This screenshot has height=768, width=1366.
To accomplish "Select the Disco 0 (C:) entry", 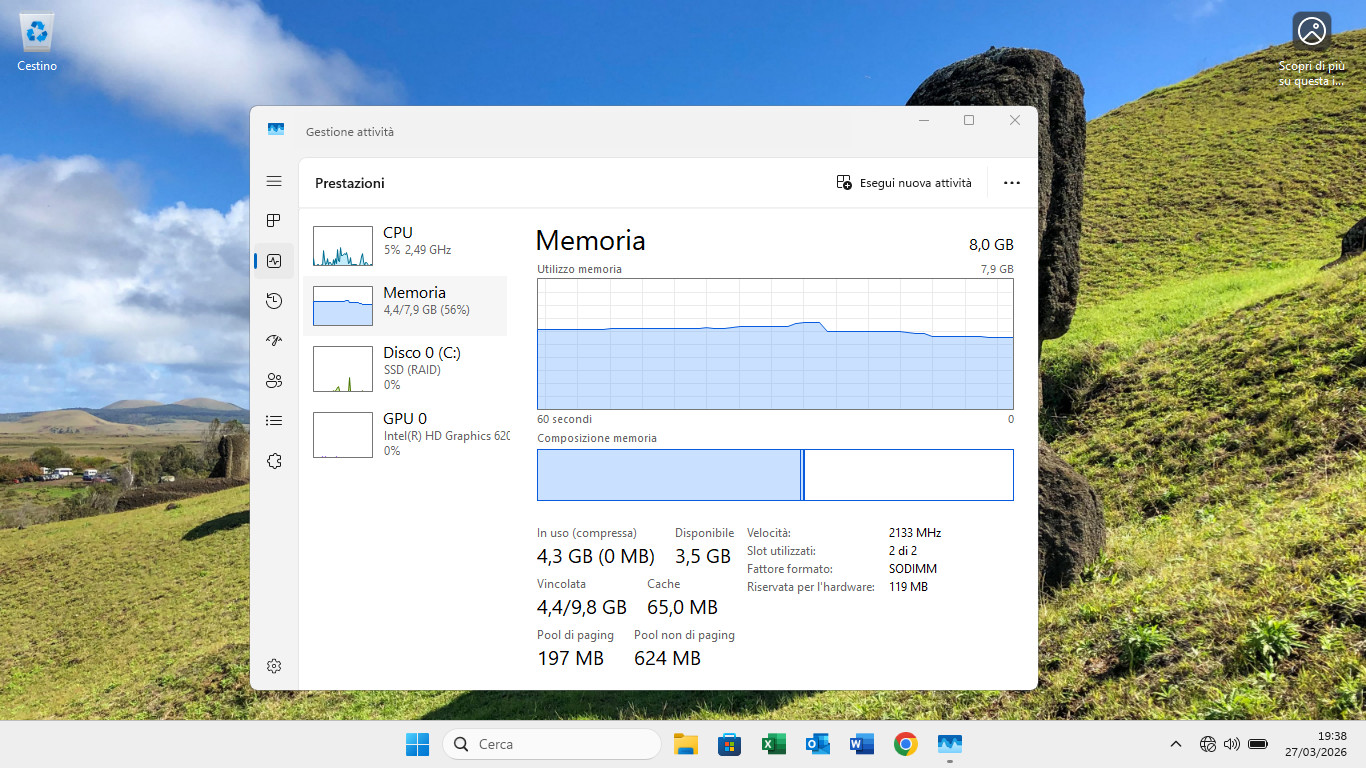I will (x=405, y=369).
